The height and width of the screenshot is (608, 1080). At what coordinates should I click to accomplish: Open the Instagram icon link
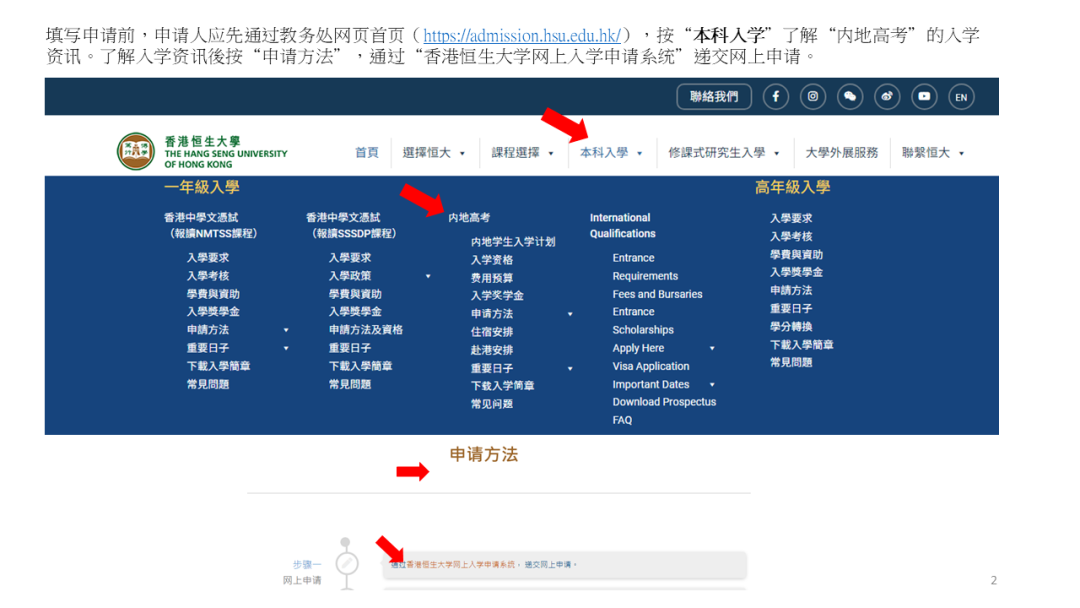coord(813,96)
